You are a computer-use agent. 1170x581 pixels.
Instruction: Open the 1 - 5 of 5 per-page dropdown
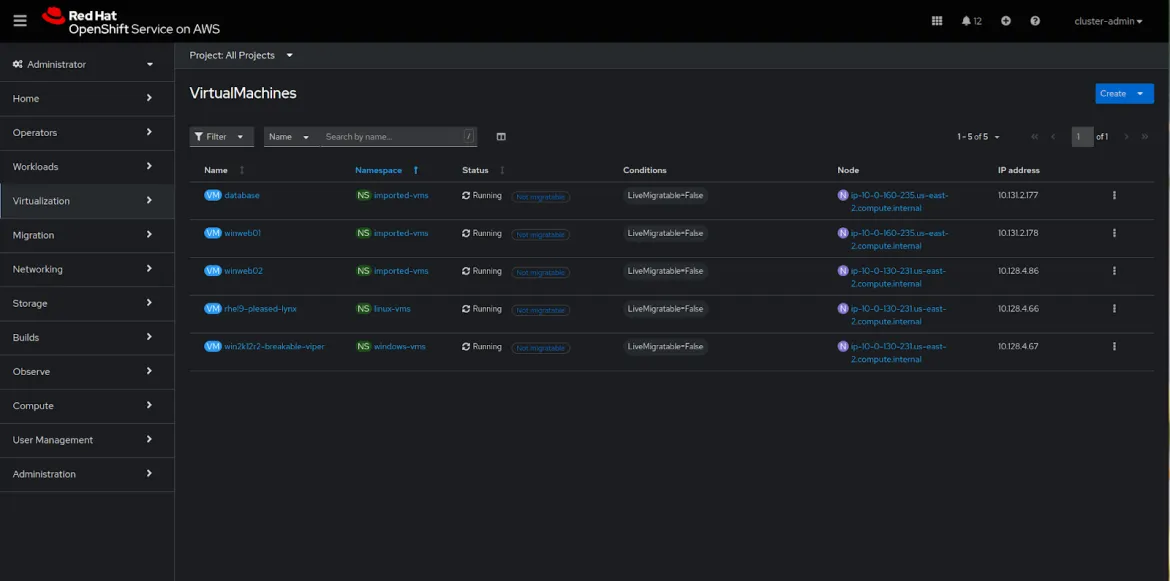tap(978, 136)
